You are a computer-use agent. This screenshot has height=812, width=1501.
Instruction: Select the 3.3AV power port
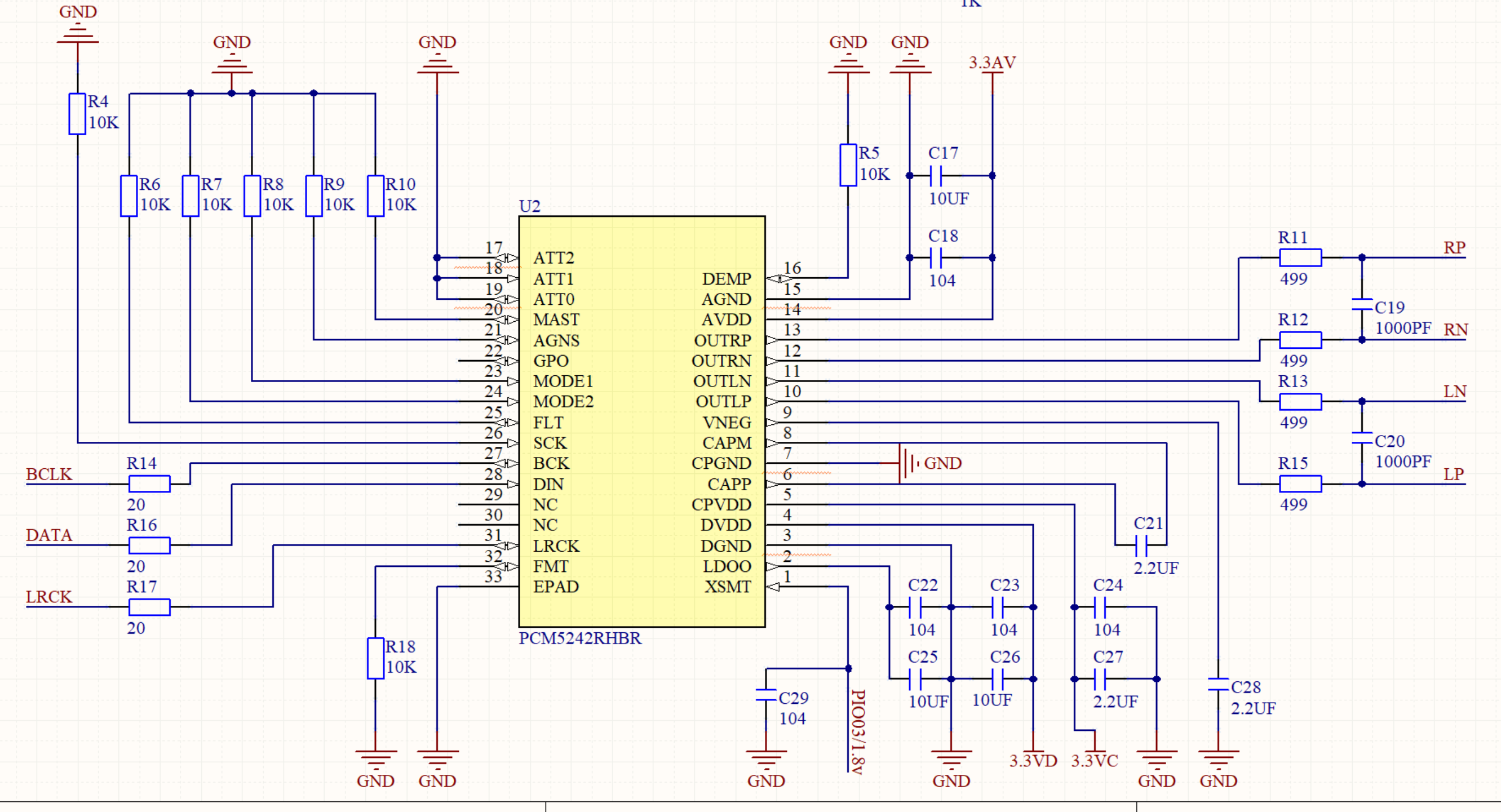click(991, 63)
